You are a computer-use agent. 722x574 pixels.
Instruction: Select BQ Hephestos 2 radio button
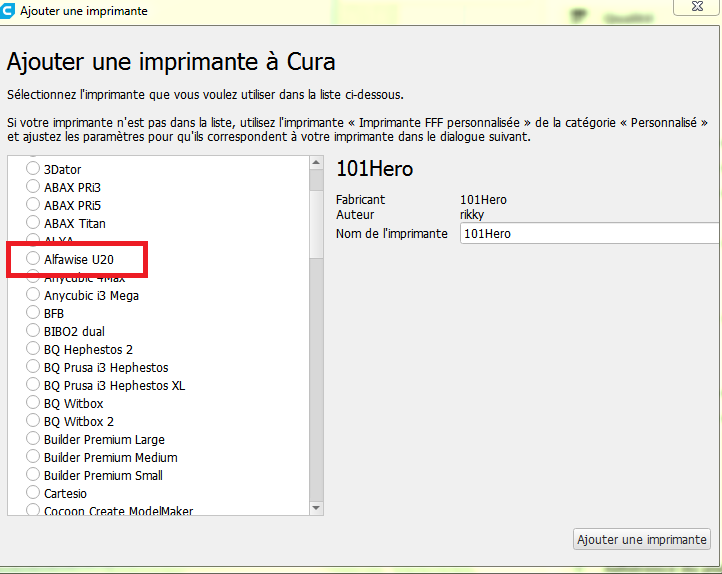point(33,348)
